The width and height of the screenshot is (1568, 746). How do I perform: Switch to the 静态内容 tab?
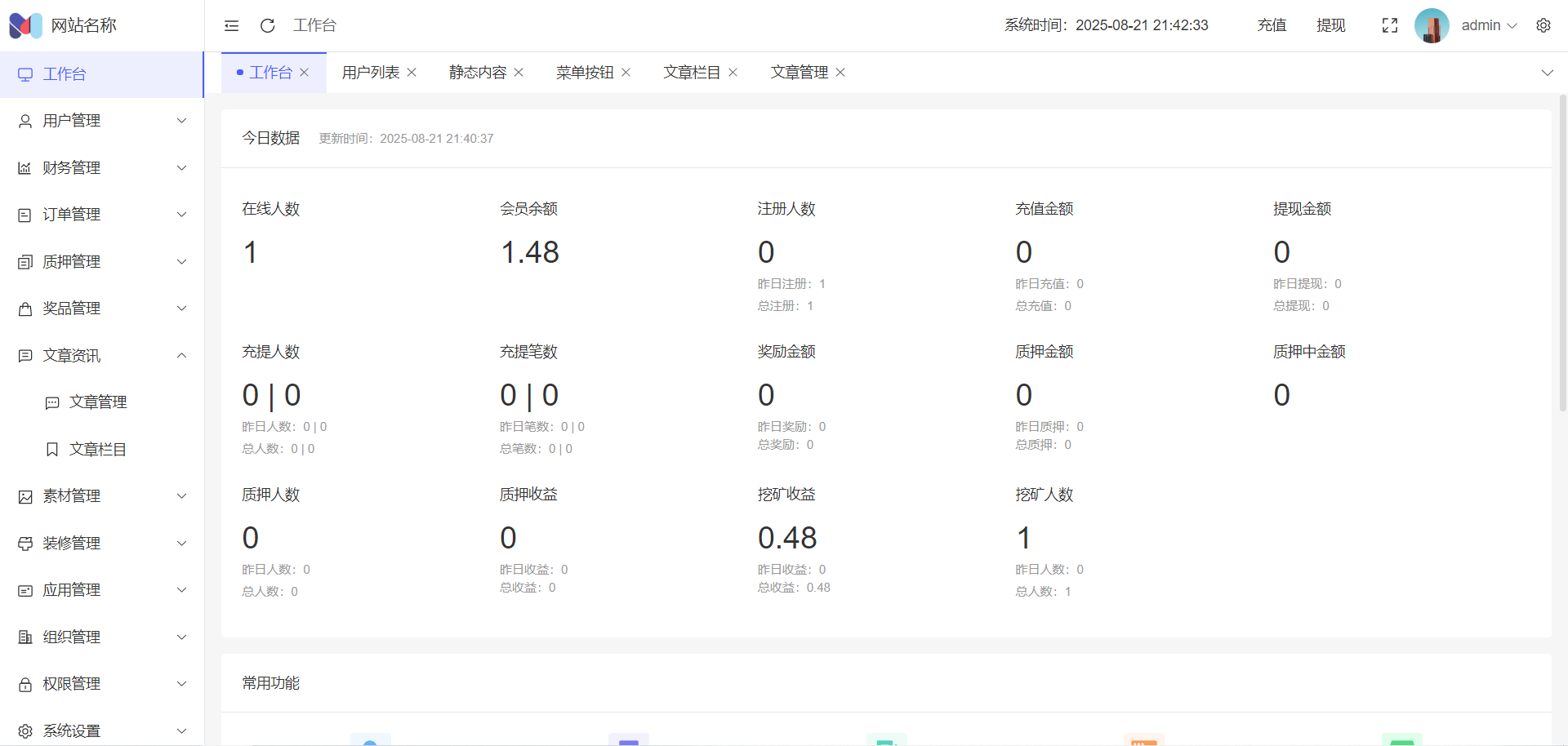point(477,73)
